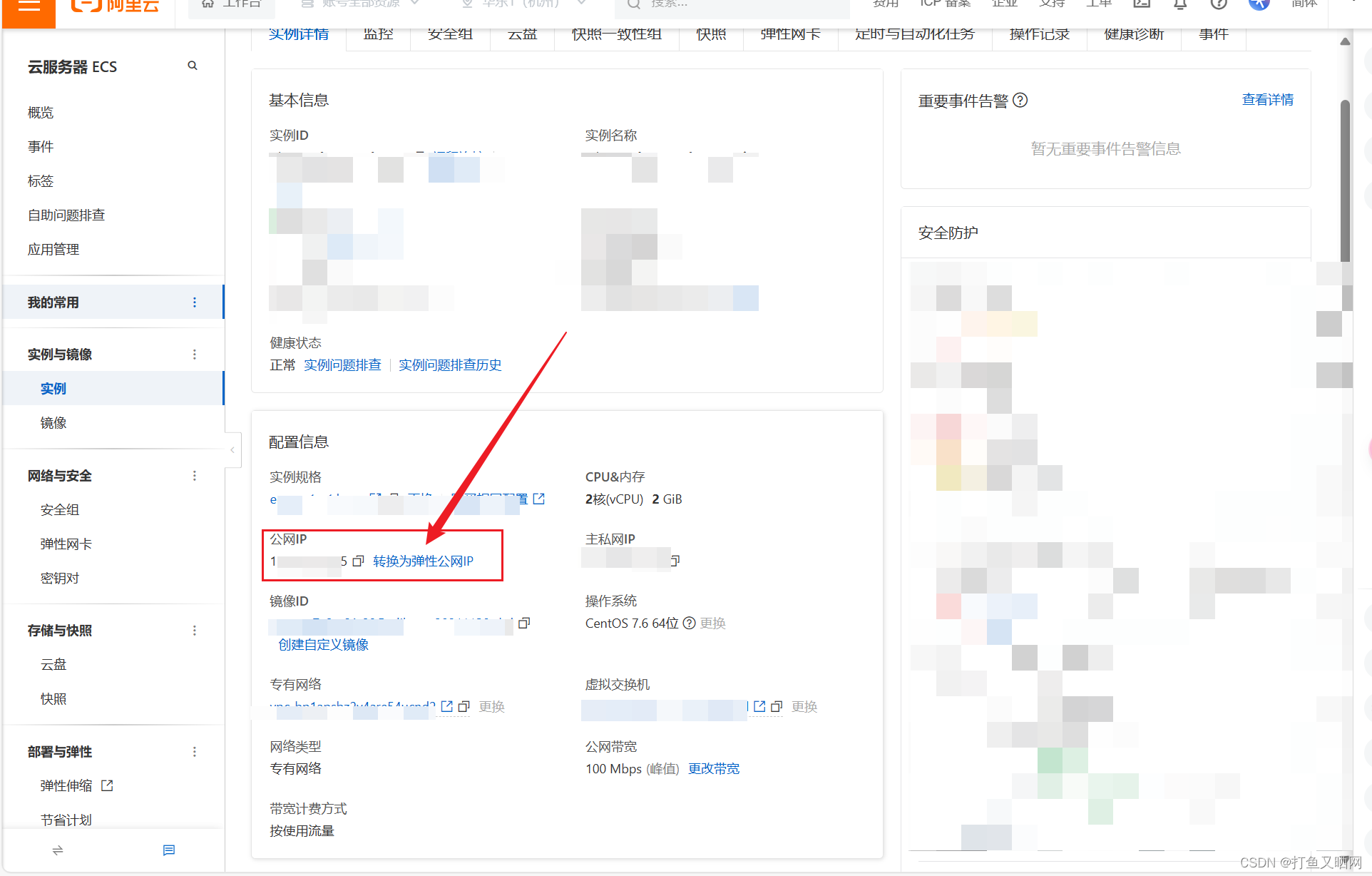Open the VPC link in new window
The height and width of the screenshot is (876, 1372).
tap(447, 706)
